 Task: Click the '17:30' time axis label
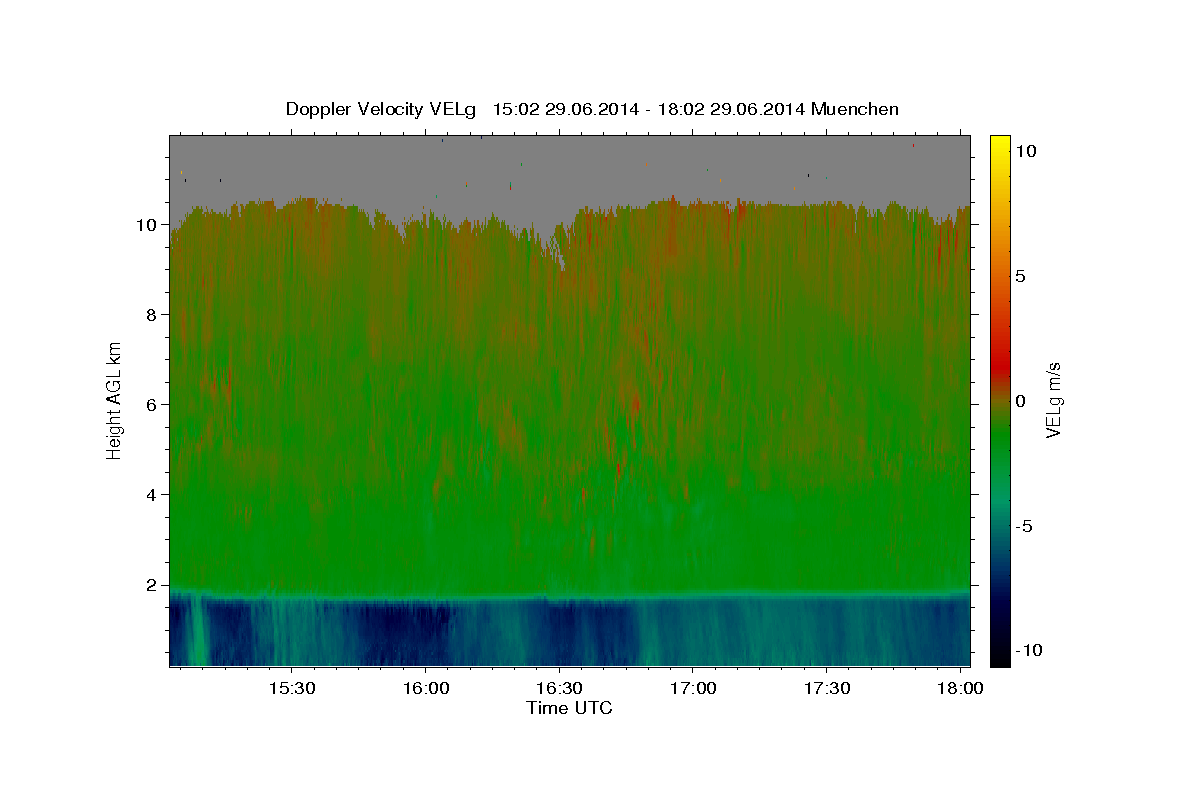[x=826, y=688]
